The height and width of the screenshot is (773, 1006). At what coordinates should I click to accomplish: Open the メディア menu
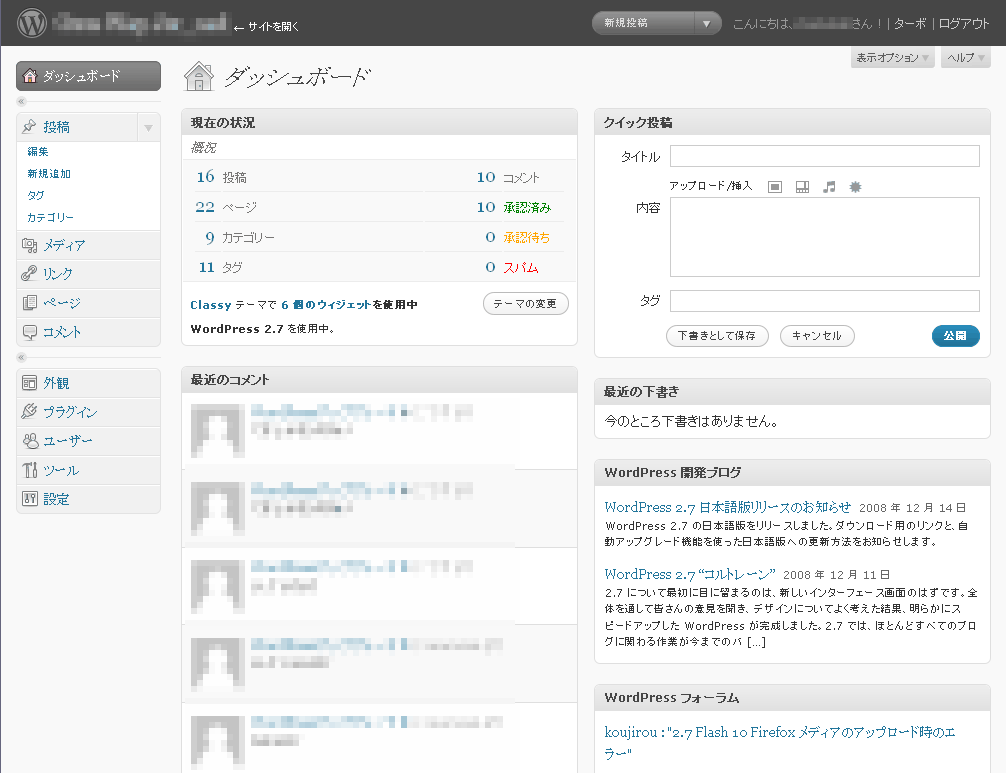[64, 245]
